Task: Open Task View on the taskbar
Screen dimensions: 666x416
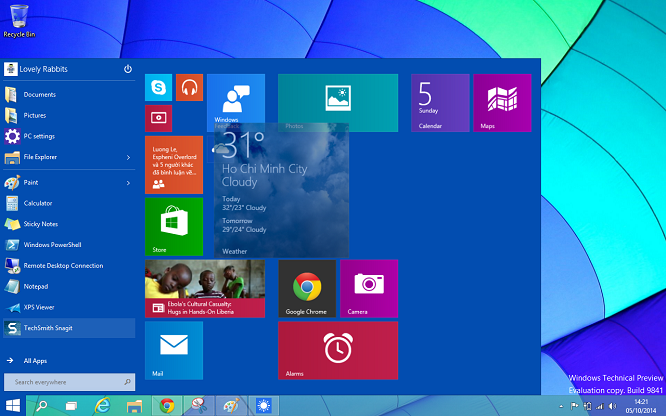Action: point(71,406)
